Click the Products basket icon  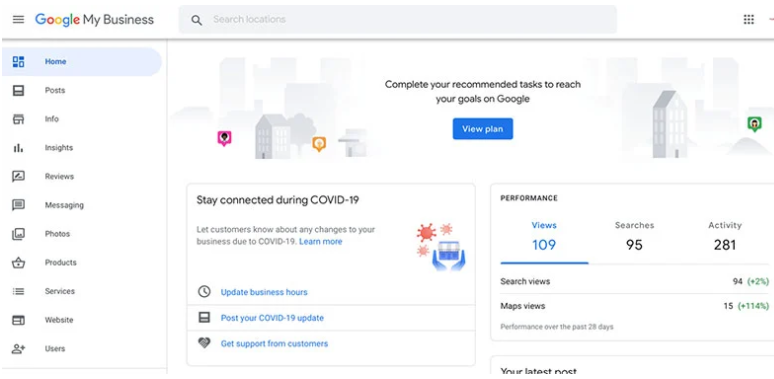[18, 263]
